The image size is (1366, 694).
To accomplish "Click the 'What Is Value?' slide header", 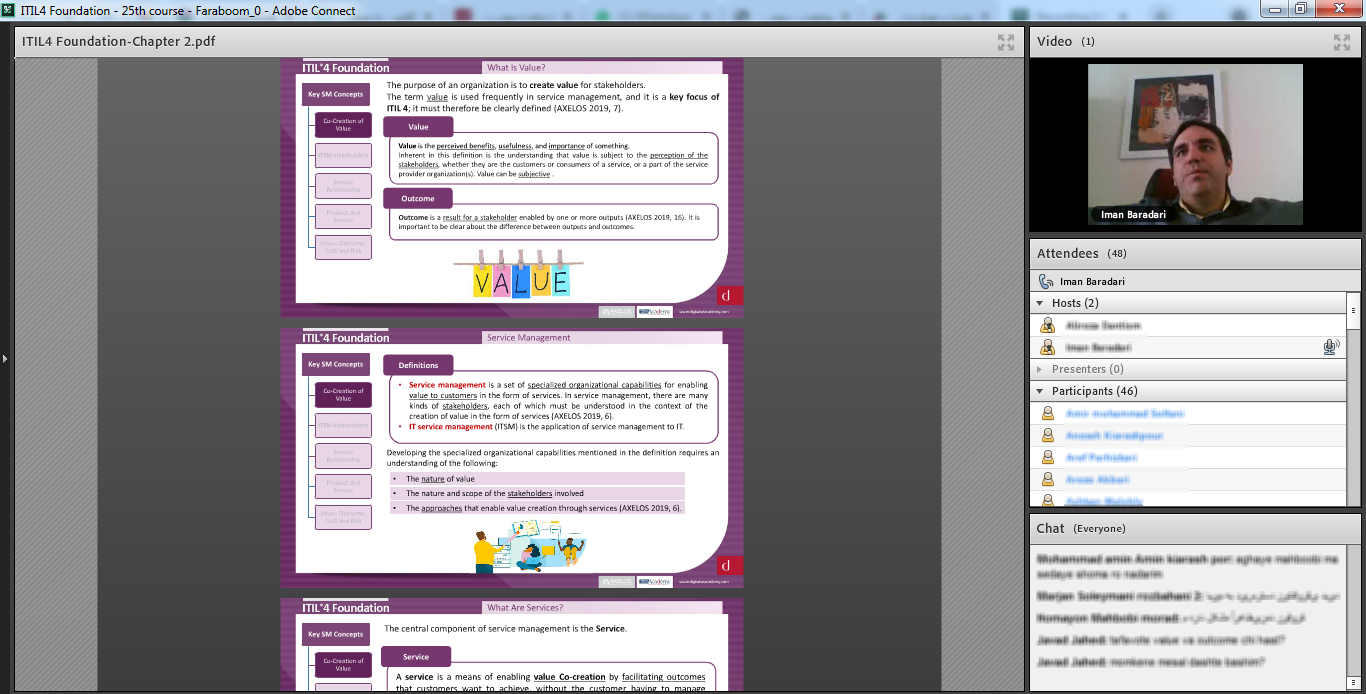I will point(602,68).
